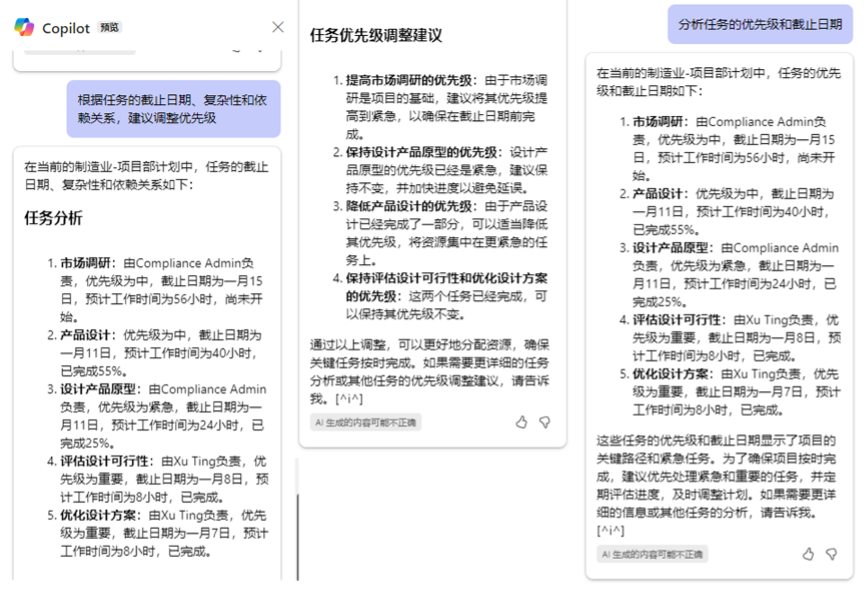Click the AI disclaimer label in the right panel

[x=652, y=554]
